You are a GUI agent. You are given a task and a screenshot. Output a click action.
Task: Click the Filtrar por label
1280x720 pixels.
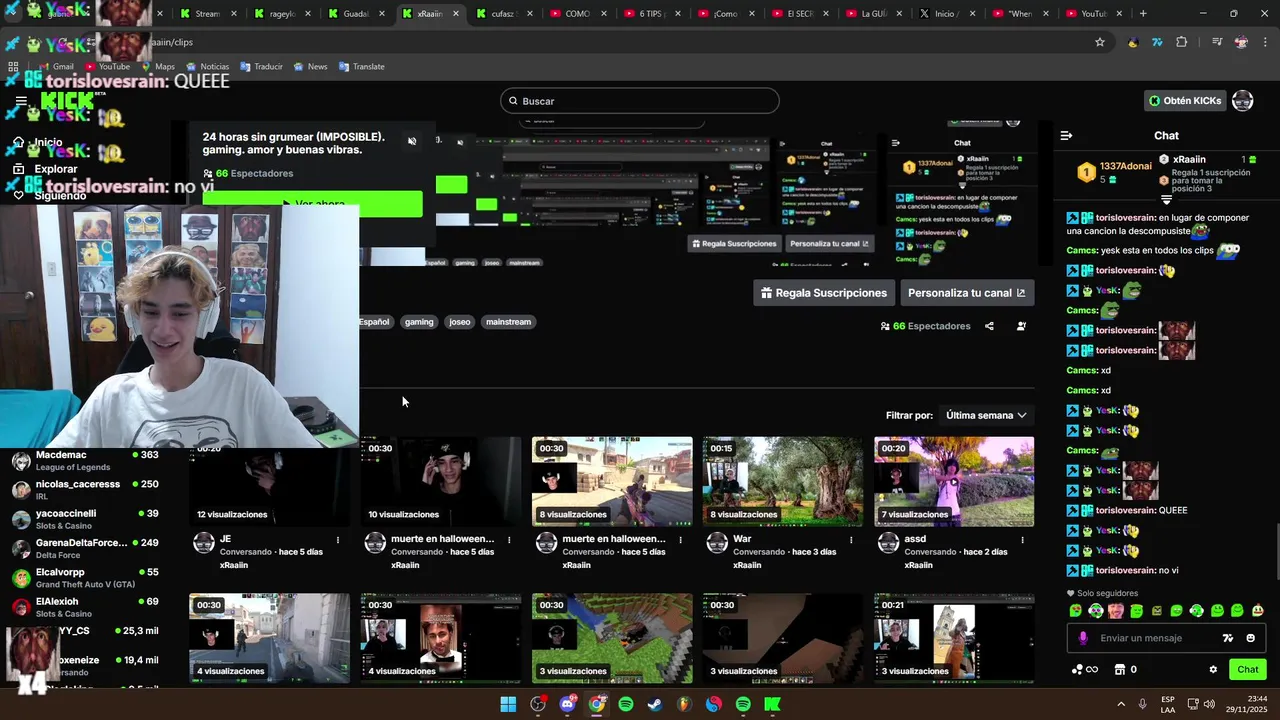coord(909,415)
